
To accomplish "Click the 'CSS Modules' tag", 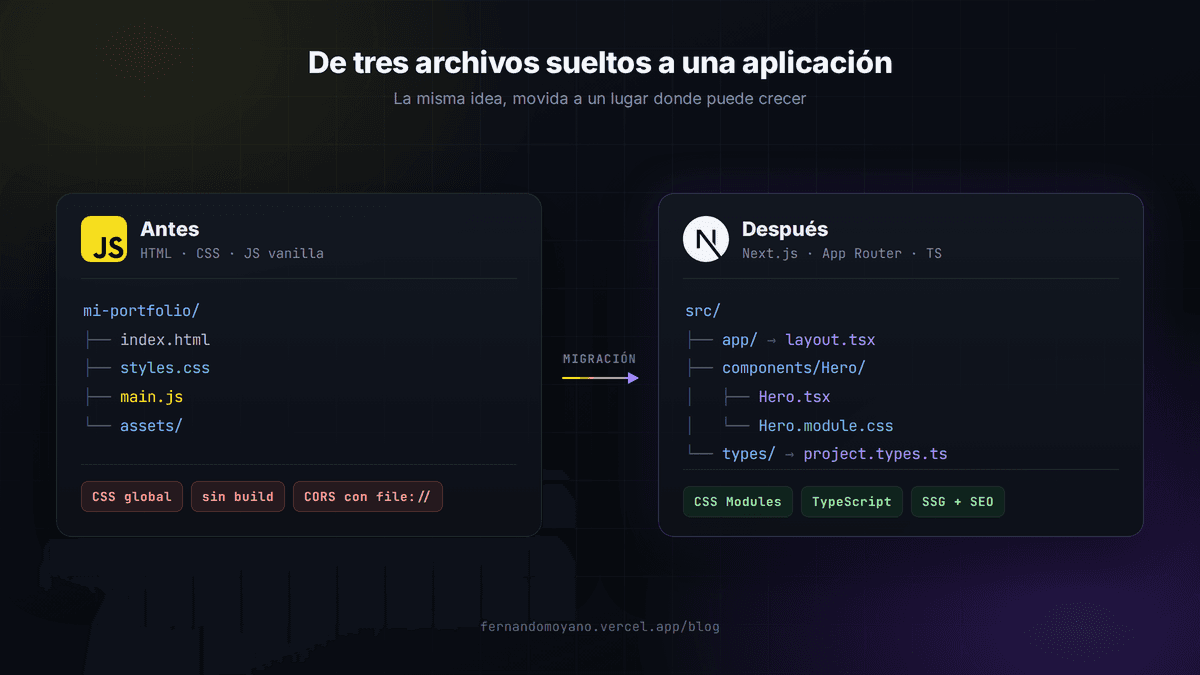I will (x=738, y=502).
